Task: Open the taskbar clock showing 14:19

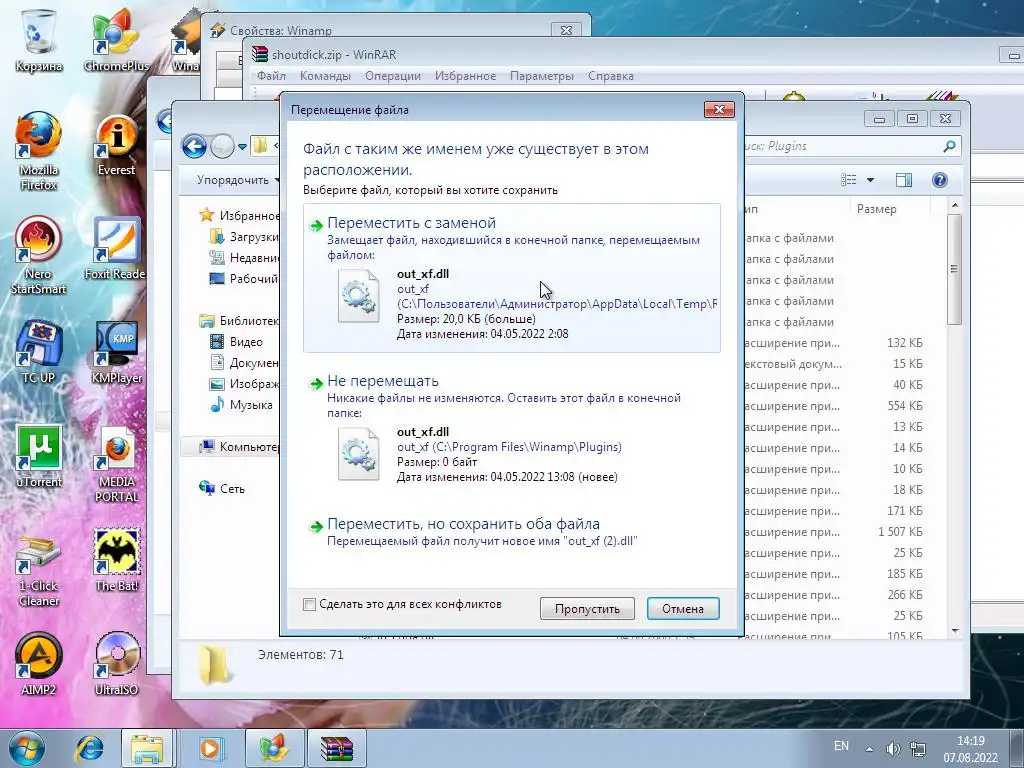Action: [x=970, y=749]
